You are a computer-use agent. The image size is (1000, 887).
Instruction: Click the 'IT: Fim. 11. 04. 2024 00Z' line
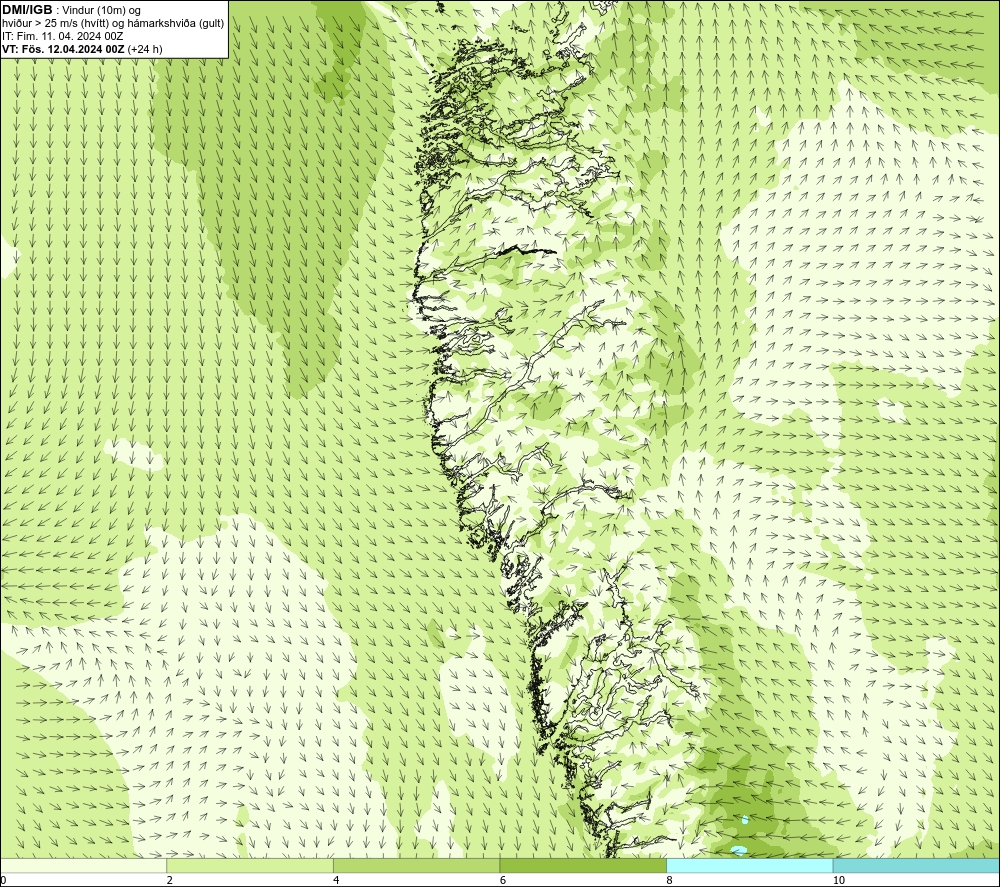[62, 36]
